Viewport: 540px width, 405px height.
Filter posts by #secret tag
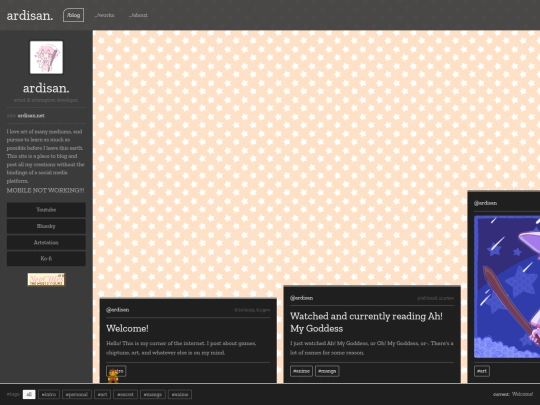(125, 394)
